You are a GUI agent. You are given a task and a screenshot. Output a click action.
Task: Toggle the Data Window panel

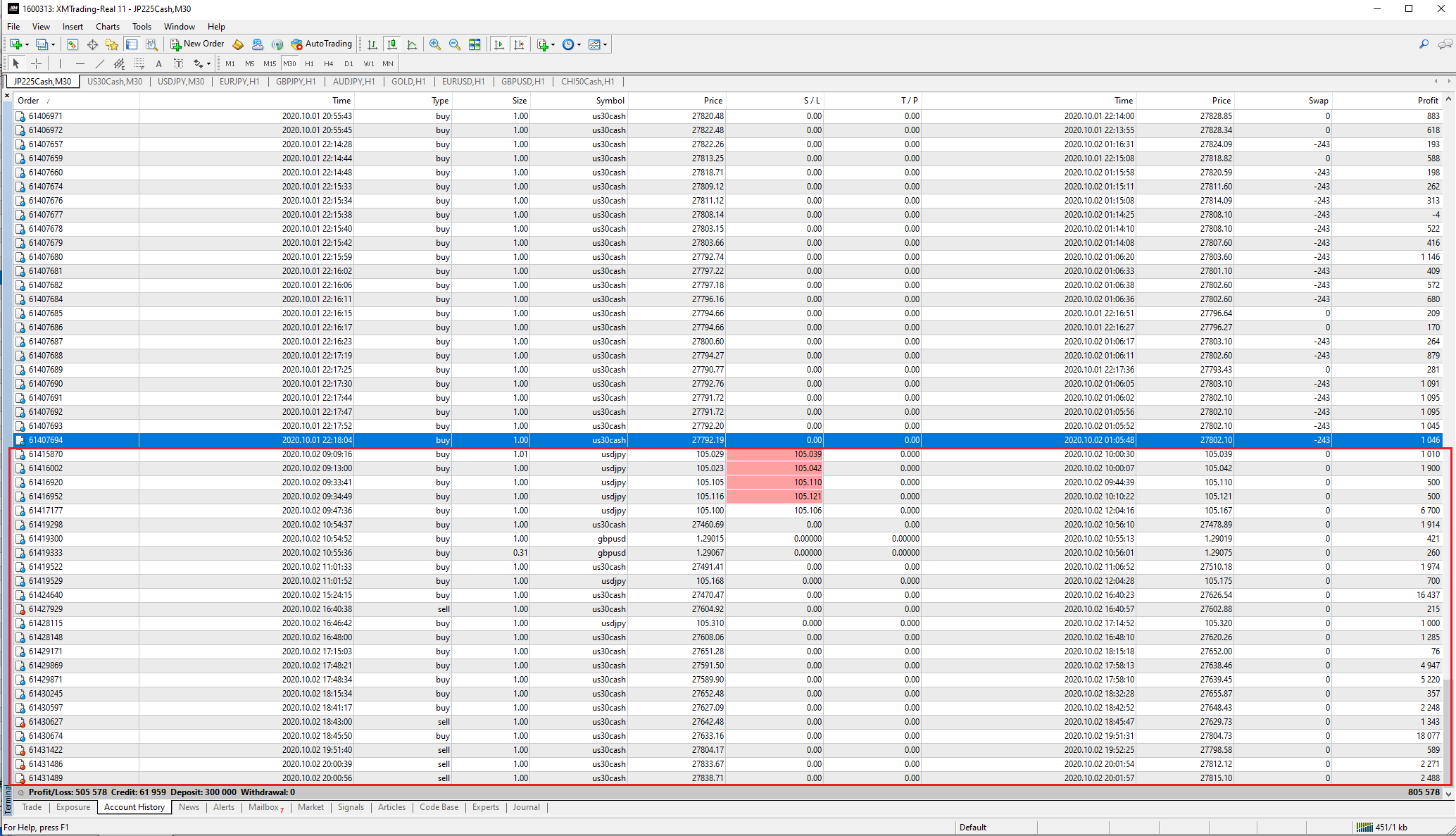pyautogui.click(x=92, y=44)
